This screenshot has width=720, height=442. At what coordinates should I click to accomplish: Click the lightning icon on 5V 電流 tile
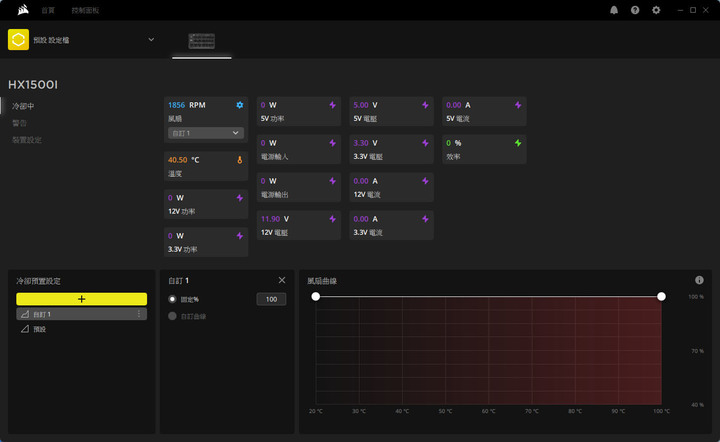(518, 105)
